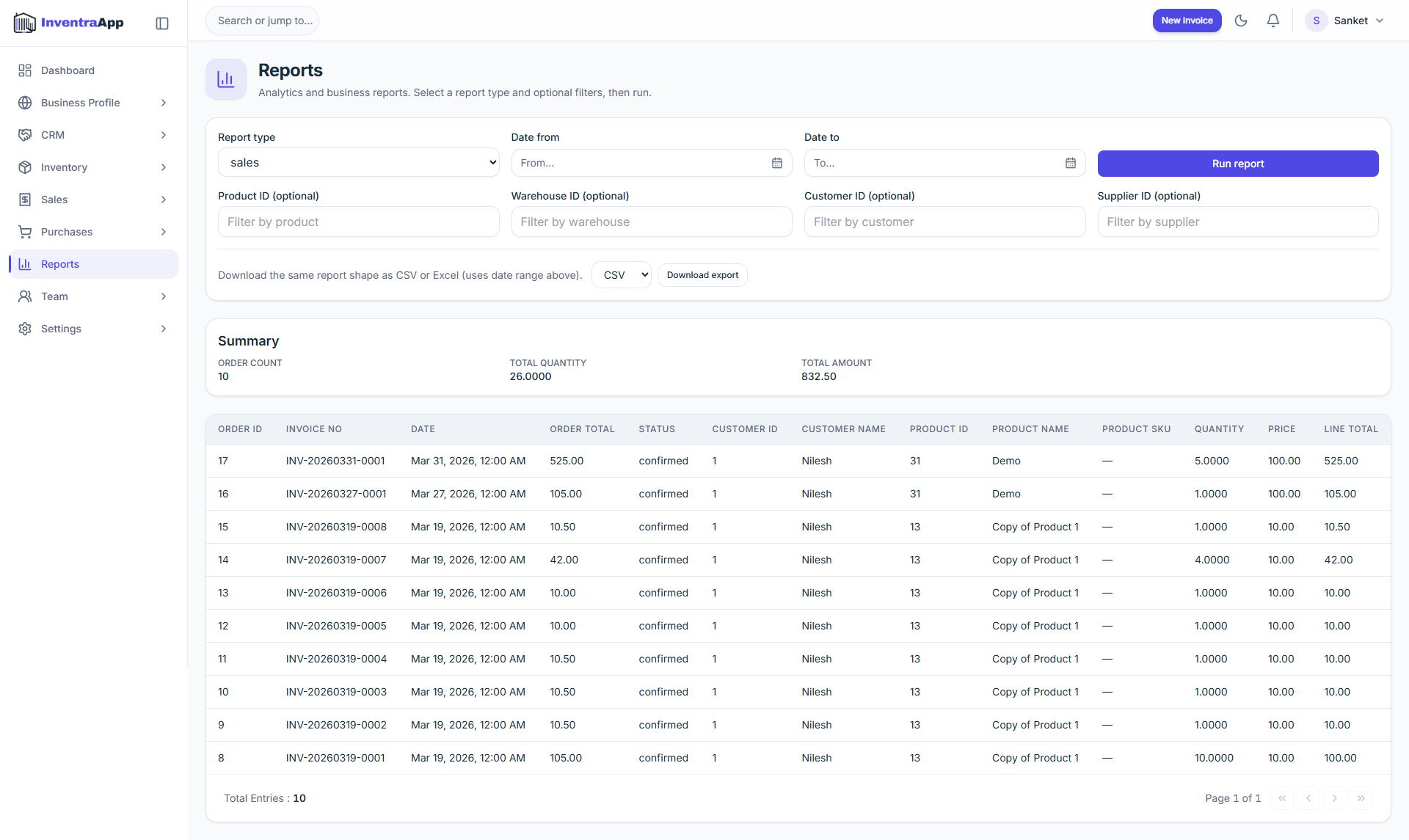This screenshot has height=840, width=1409.
Task: Click ORDER TOTAL column header
Action: [x=583, y=429]
